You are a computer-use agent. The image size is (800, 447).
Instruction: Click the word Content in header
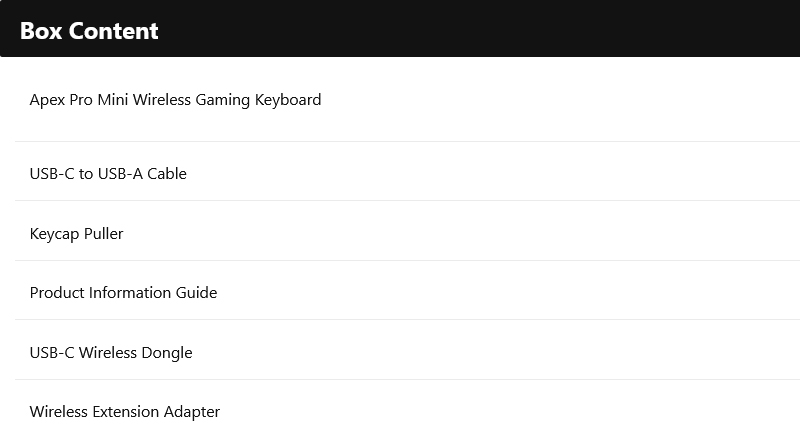tap(114, 31)
